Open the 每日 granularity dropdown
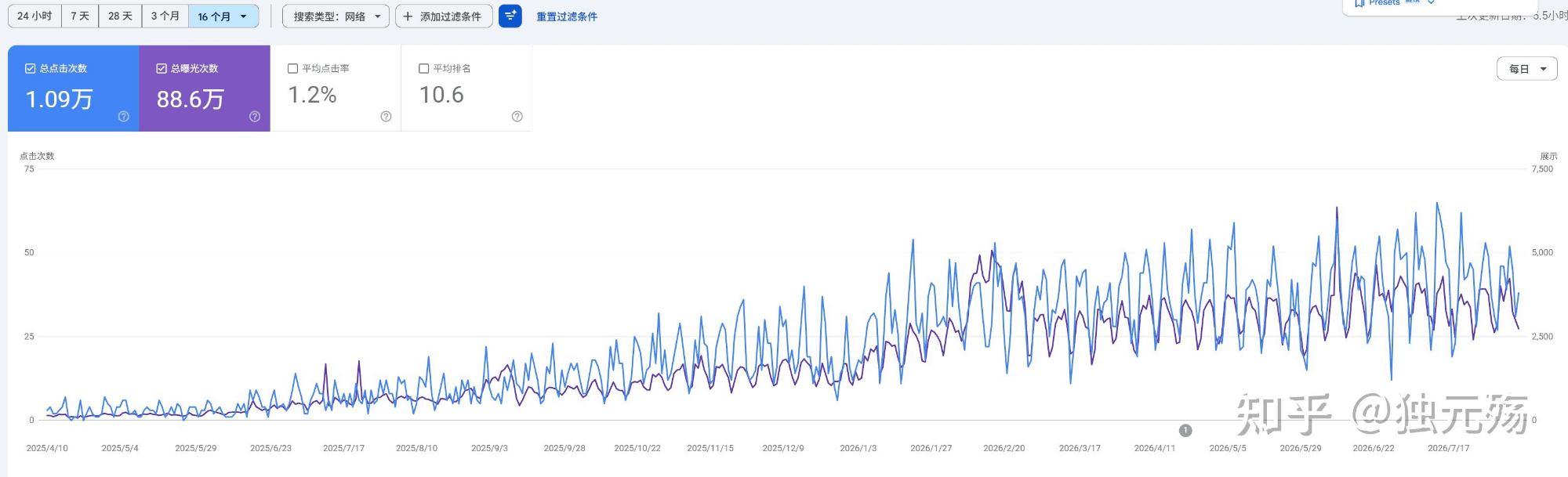 [1526, 69]
